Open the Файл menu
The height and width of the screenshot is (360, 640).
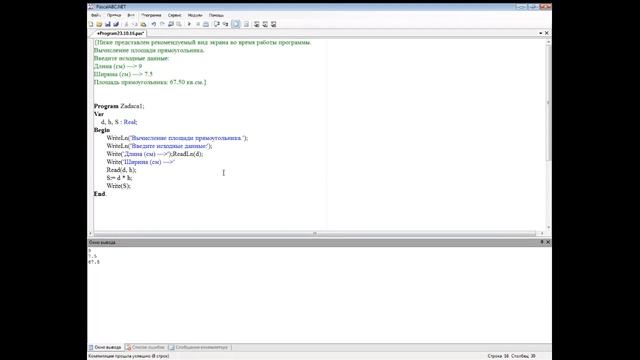[96, 15]
